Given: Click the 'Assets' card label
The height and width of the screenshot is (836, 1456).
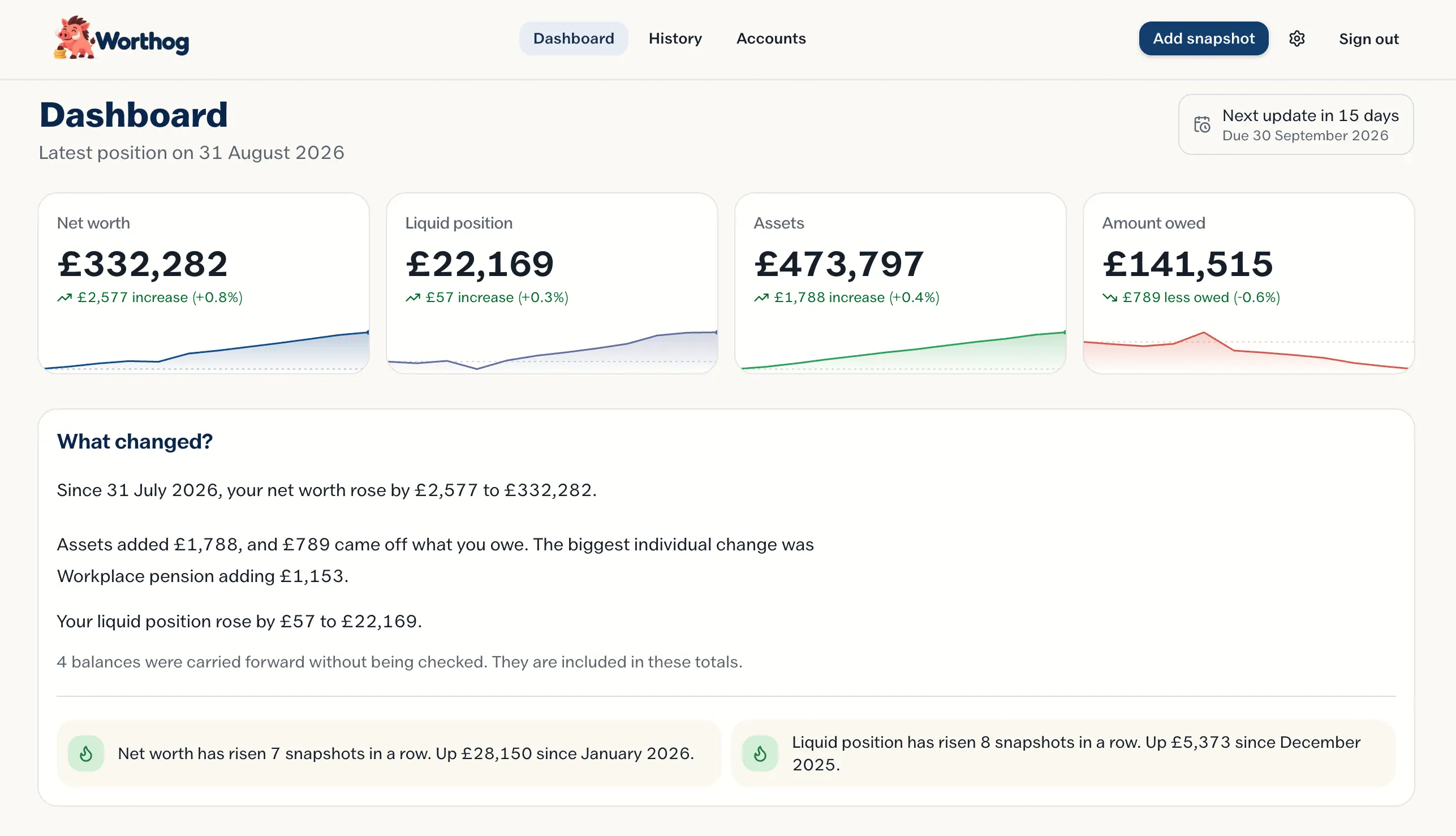Looking at the screenshot, I should click(778, 223).
